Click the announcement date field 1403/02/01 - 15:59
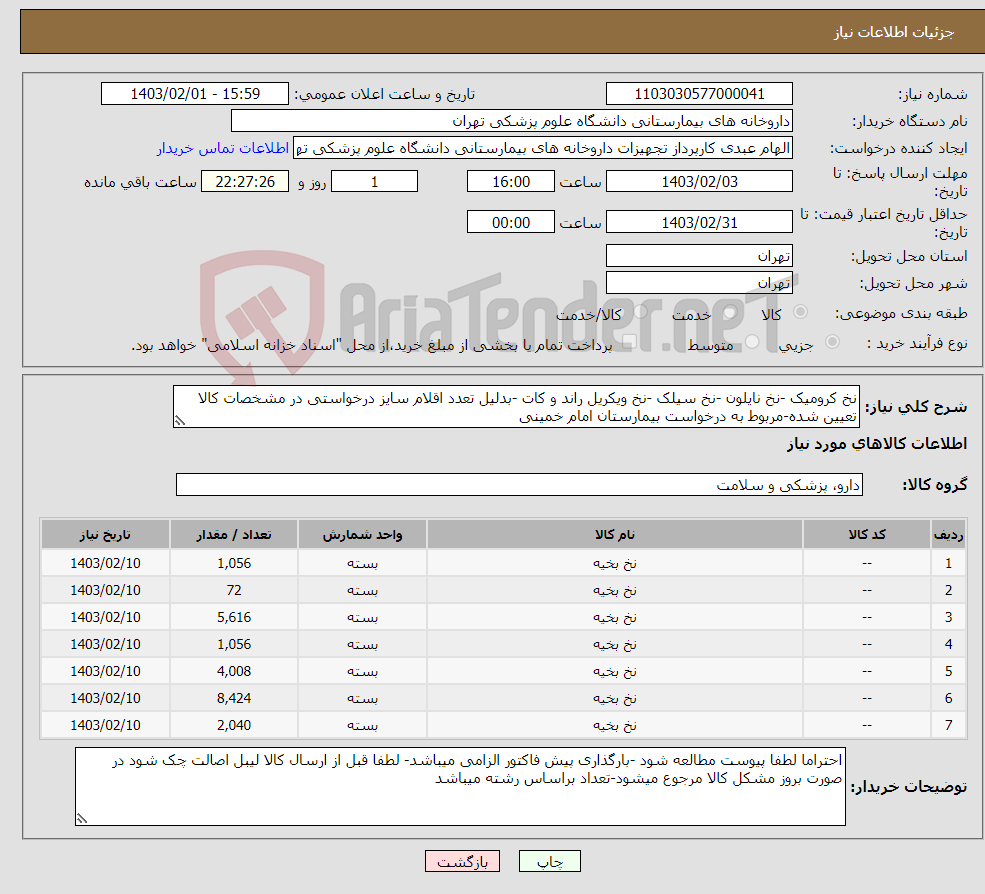The image size is (985, 894). point(195,94)
